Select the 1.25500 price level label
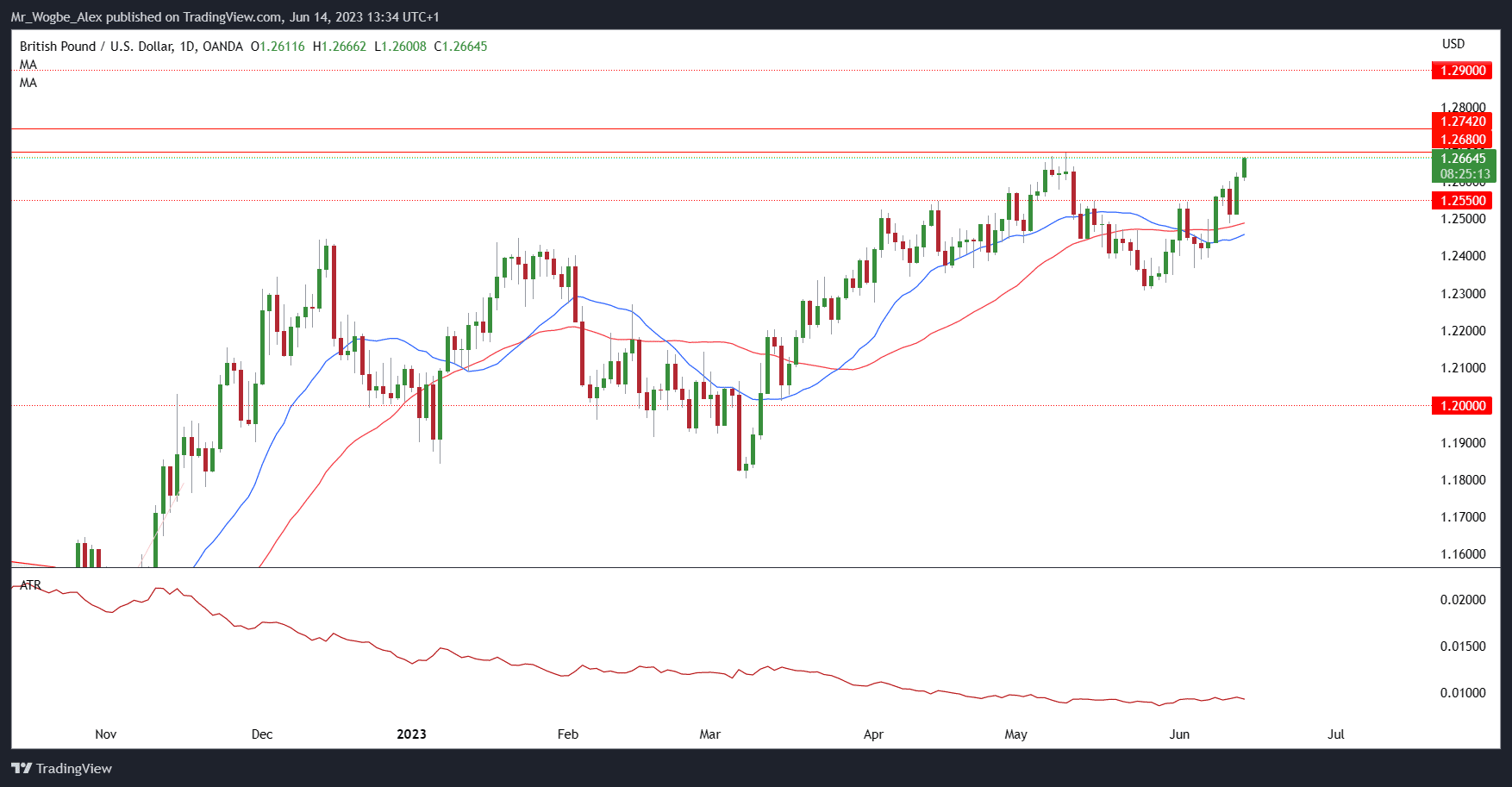 point(1462,201)
